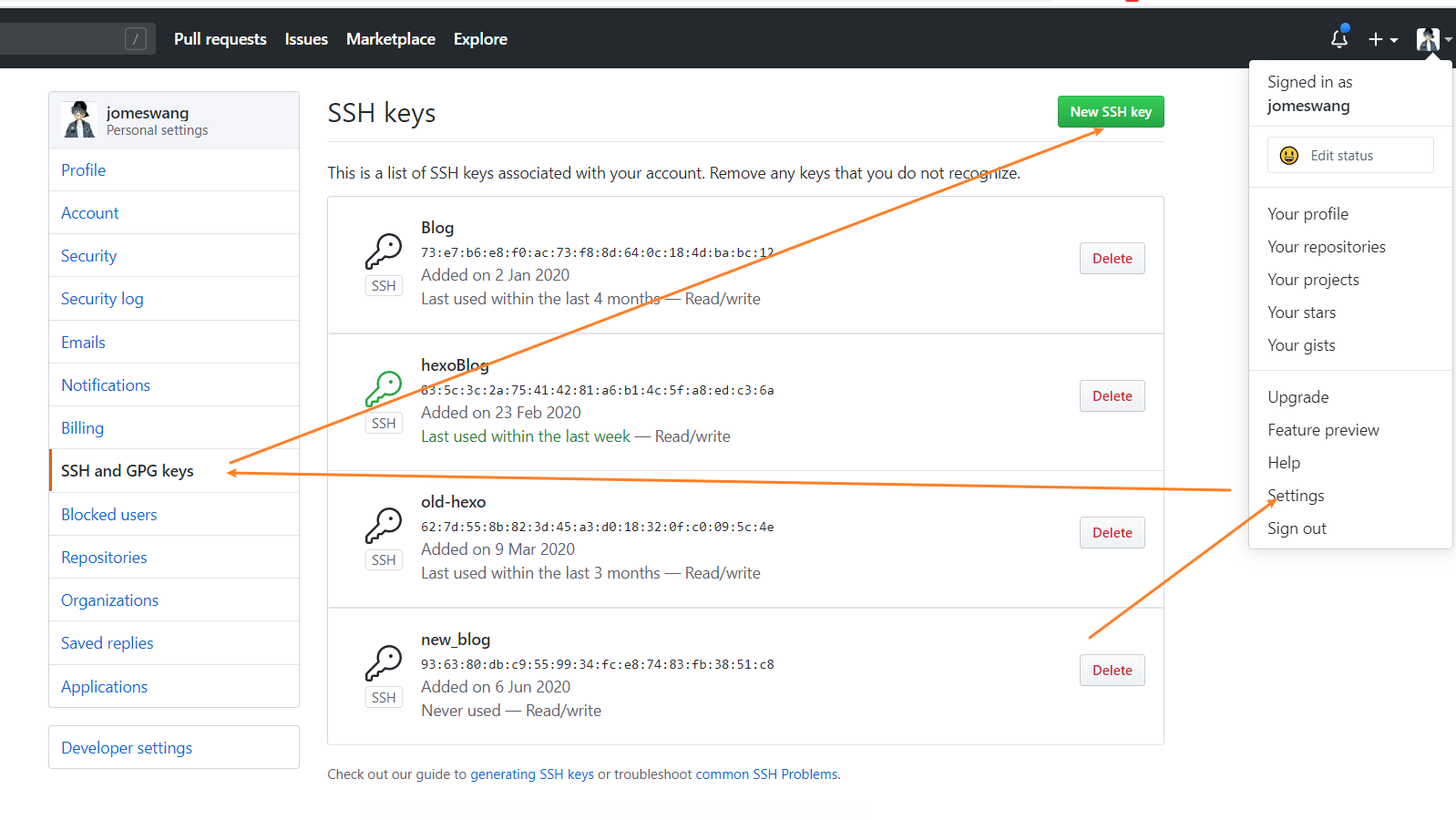This screenshot has height=820, width=1456.
Task: Open Explore in top navigation
Action: (480, 39)
